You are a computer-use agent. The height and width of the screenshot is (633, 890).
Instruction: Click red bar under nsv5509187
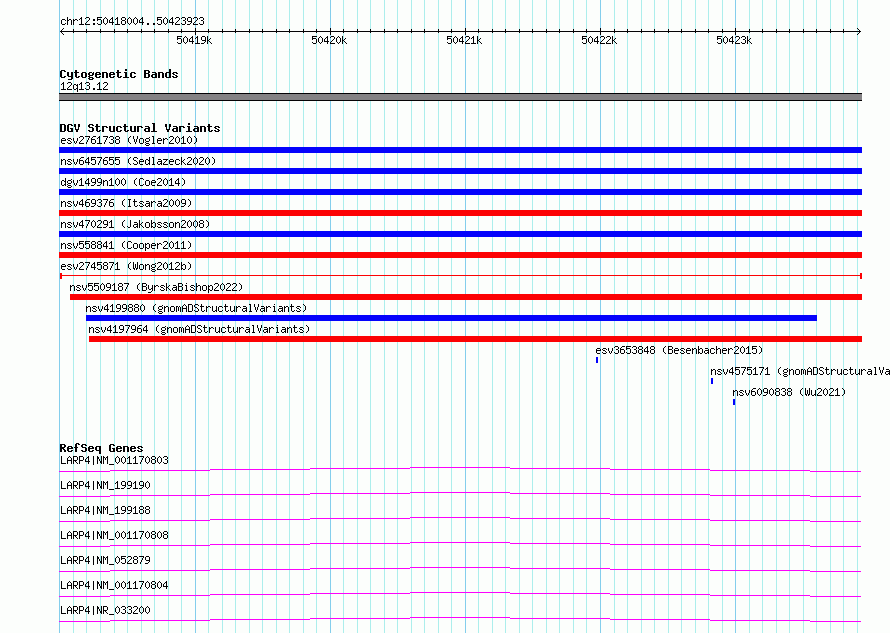point(466,297)
